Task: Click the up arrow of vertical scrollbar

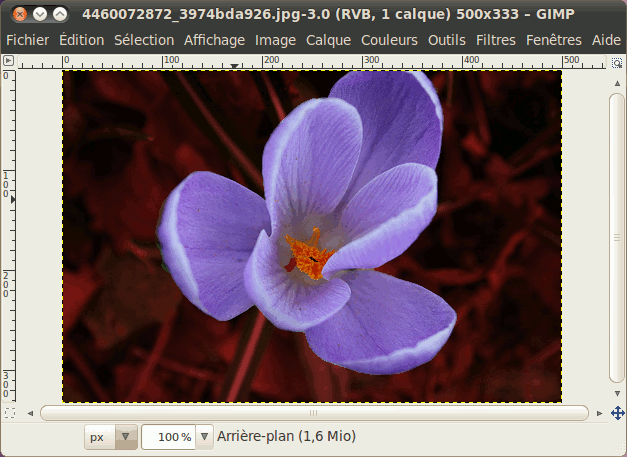Action: click(x=617, y=83)
